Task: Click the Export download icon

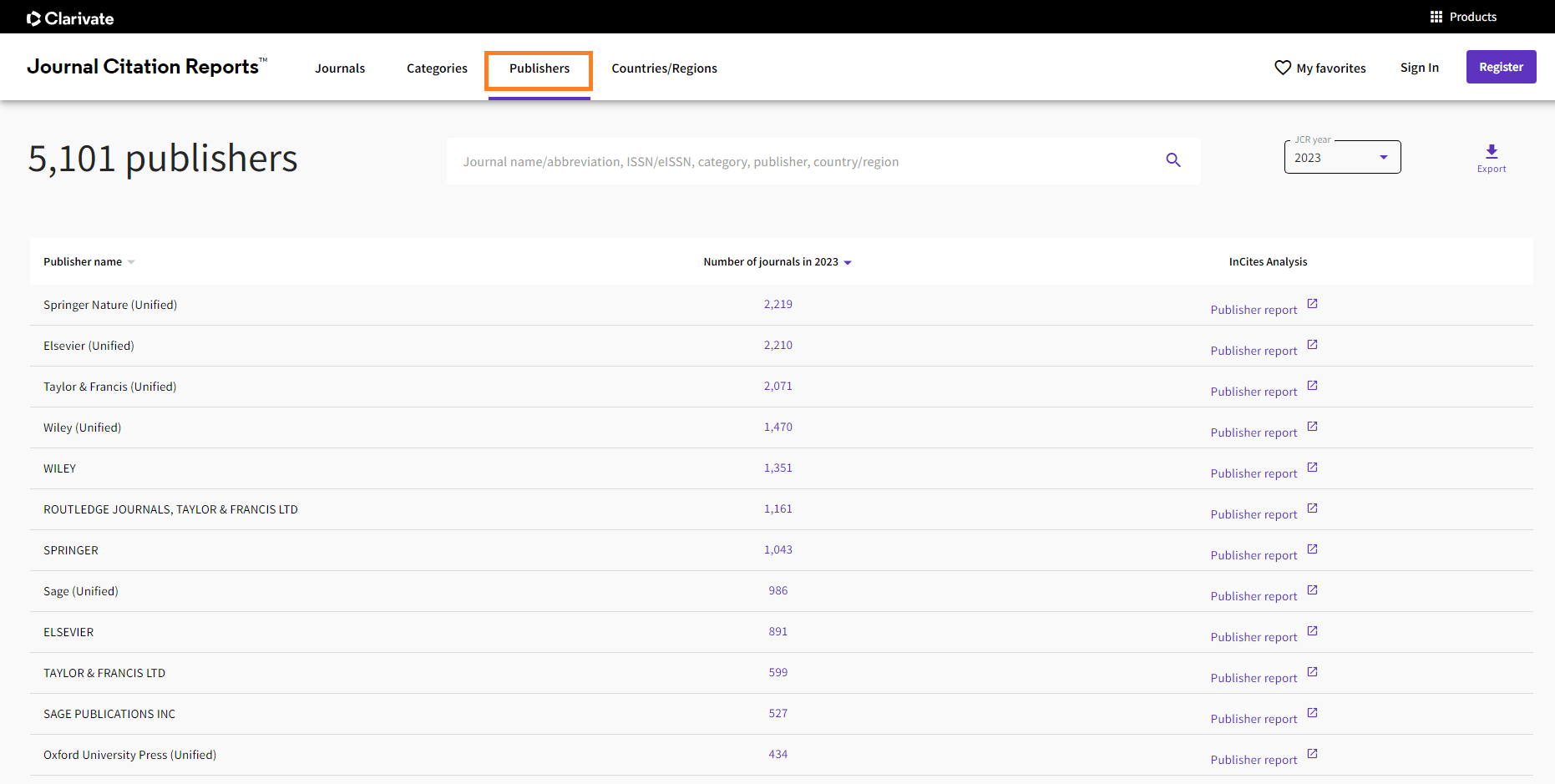Action: (x=1492, y=151)
